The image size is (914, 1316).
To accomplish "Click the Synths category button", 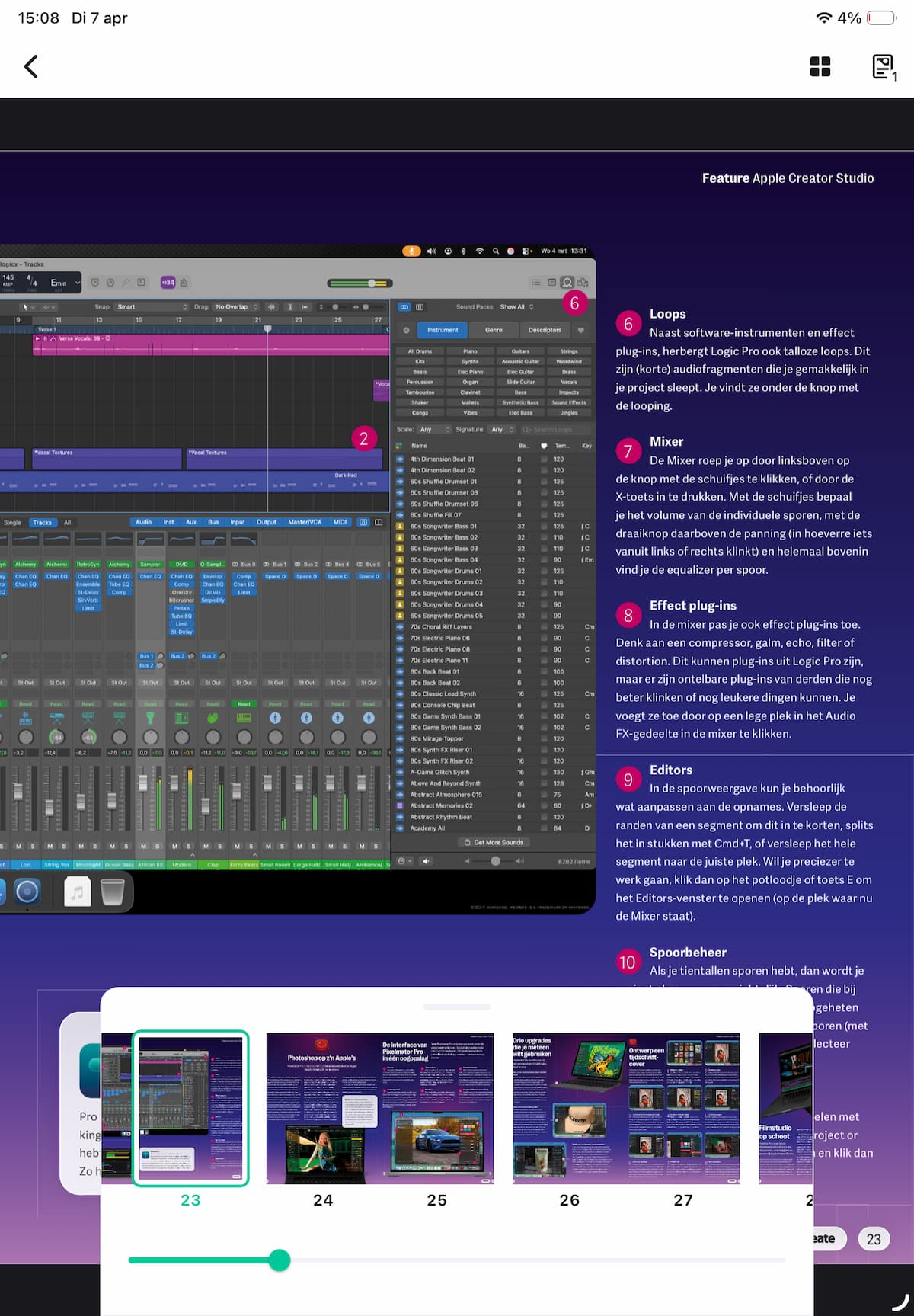I will [470, 361].
